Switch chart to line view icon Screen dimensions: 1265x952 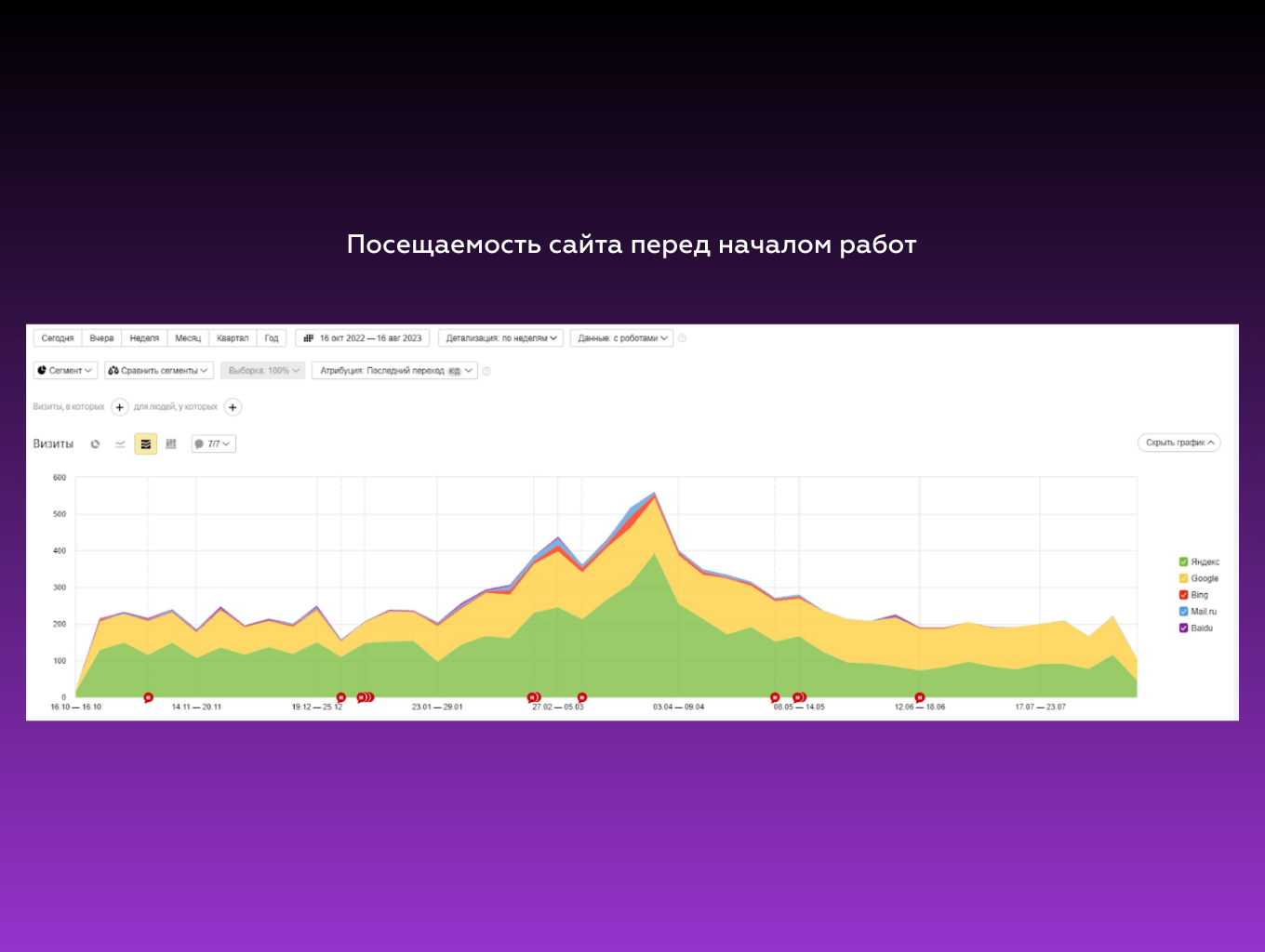point(120,444)
